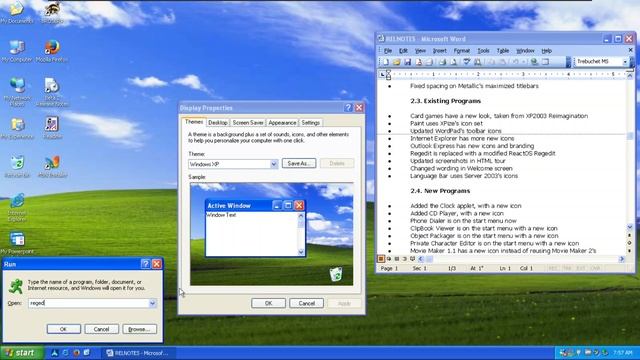
Task: Switch to the Screen Saver tab
Action: point(248,122)
